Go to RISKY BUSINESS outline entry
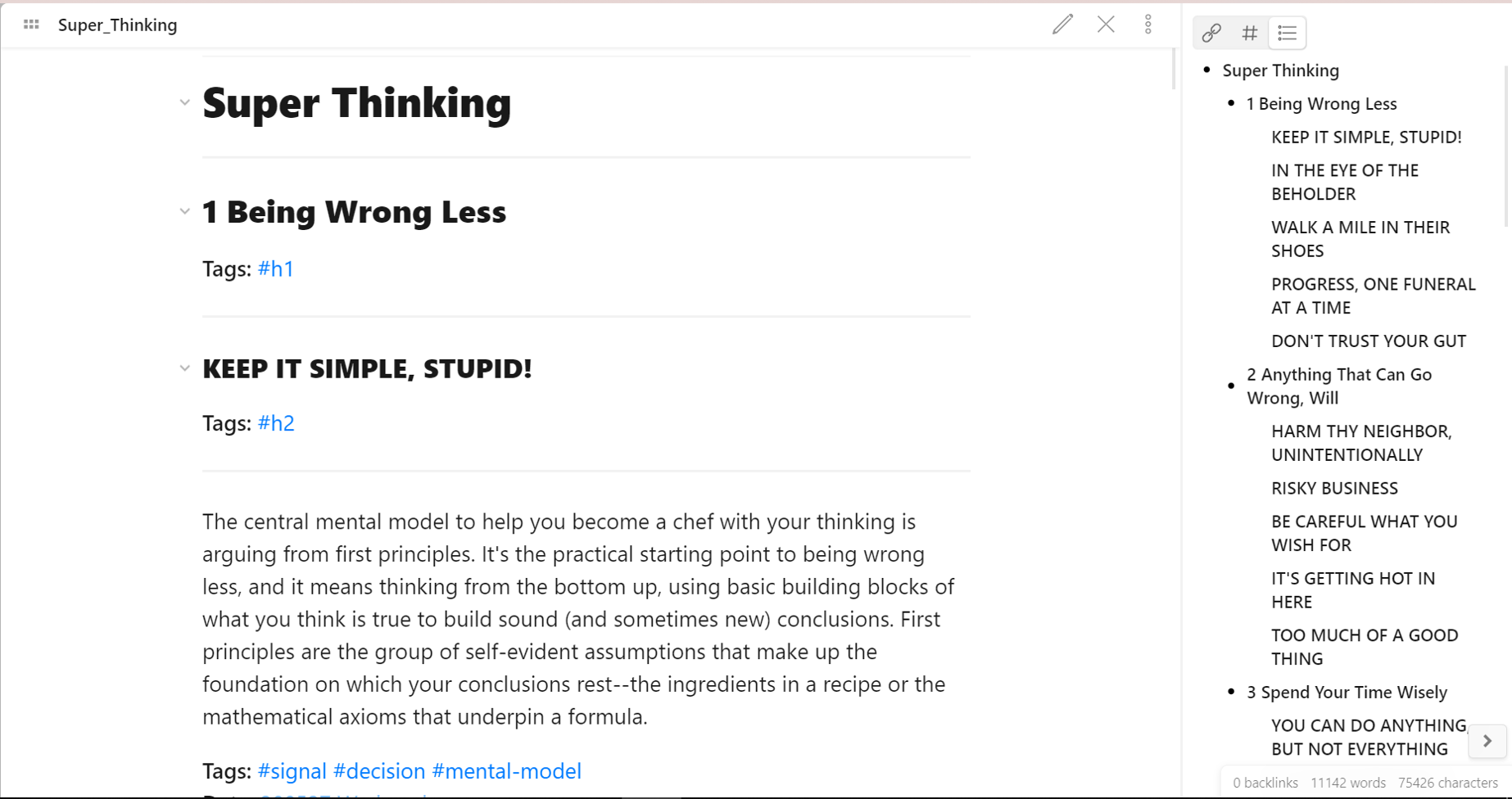Viewport: 1512px width, 799px height. pos(1334,489)
